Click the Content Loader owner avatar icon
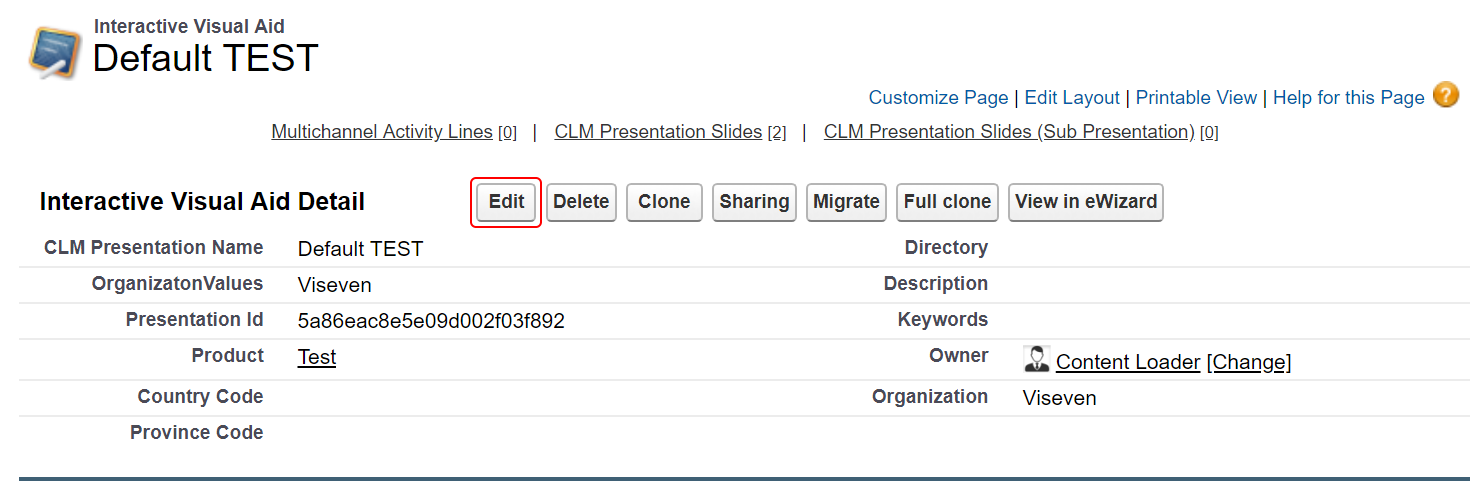Viewport: 1478px width, 485px height. (1037, 360)
